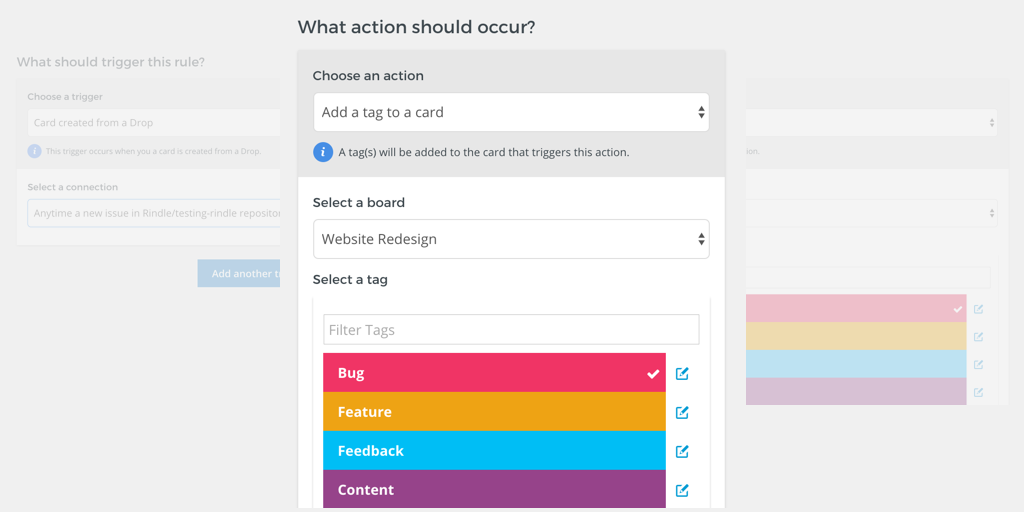This screenshot has width=1024, height=512.
Task: Choose the Content tag option
Action: click(494, 490)
